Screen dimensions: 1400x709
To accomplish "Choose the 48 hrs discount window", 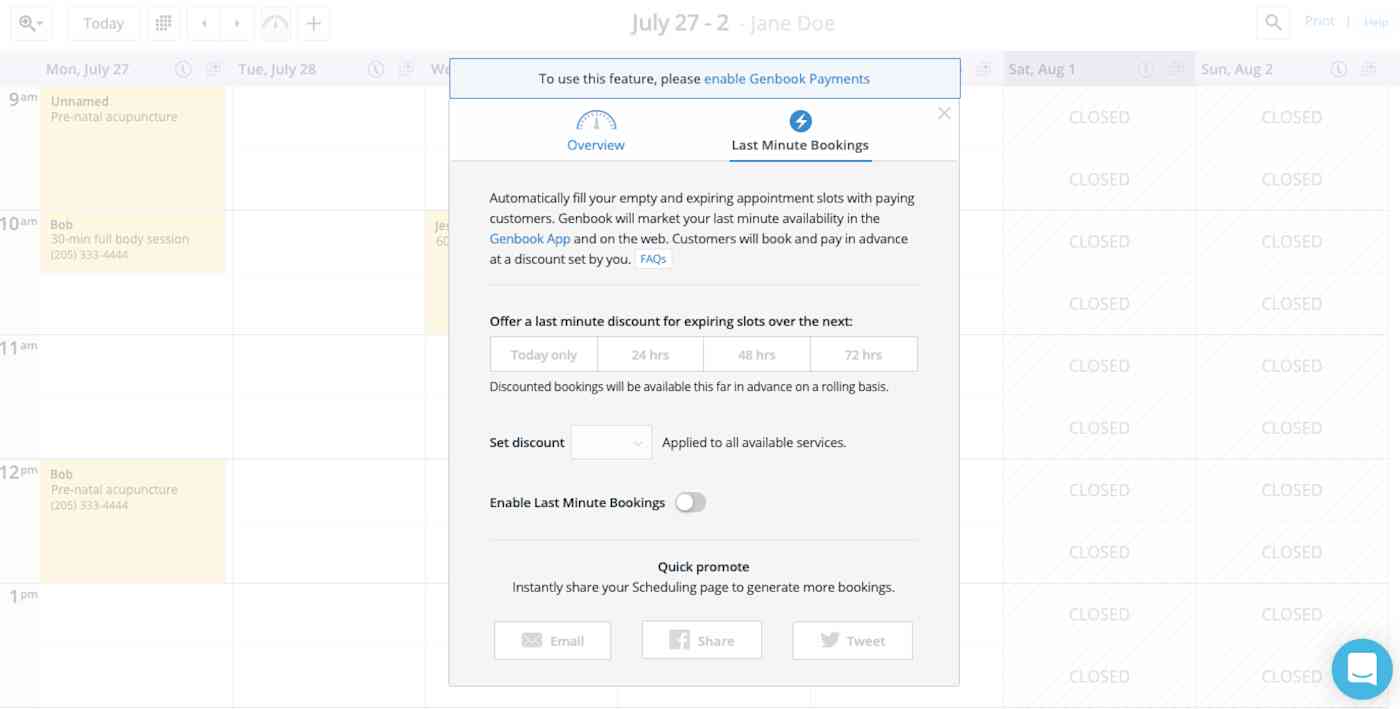I will click(x=757, y=355).
